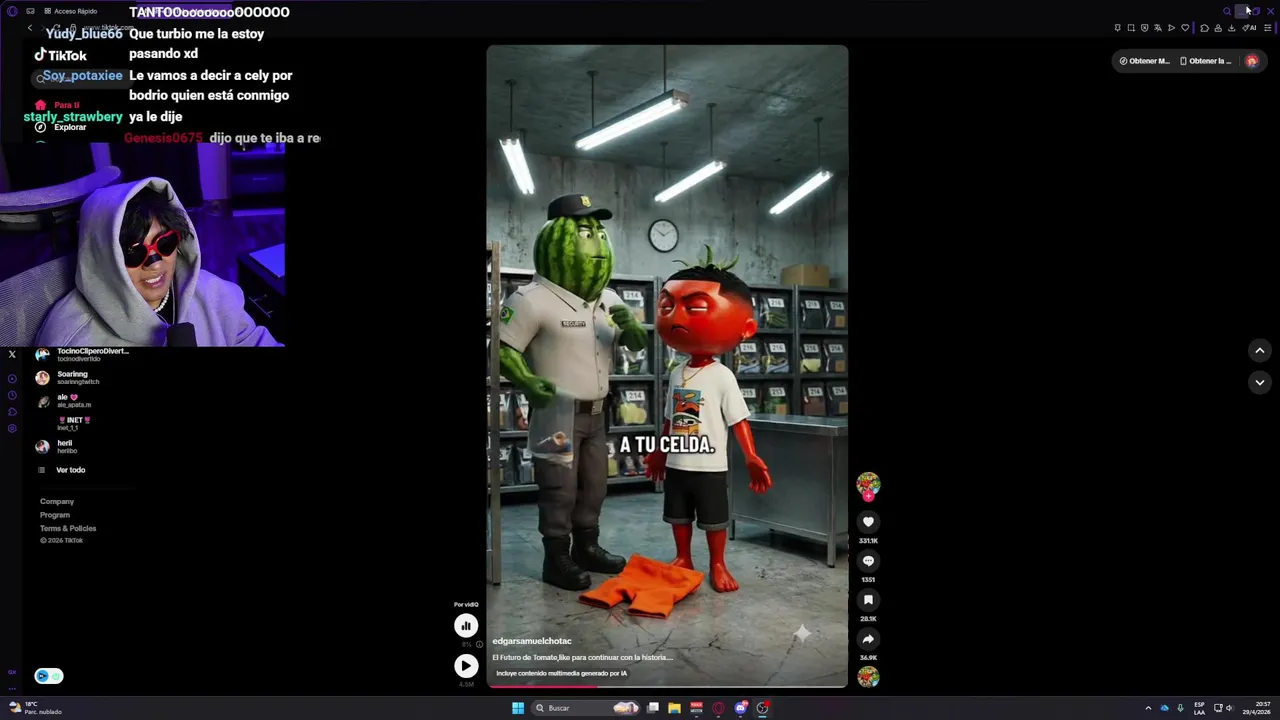
Task: Show hidden tray icons chevron
Action: tap(1148, 708)
